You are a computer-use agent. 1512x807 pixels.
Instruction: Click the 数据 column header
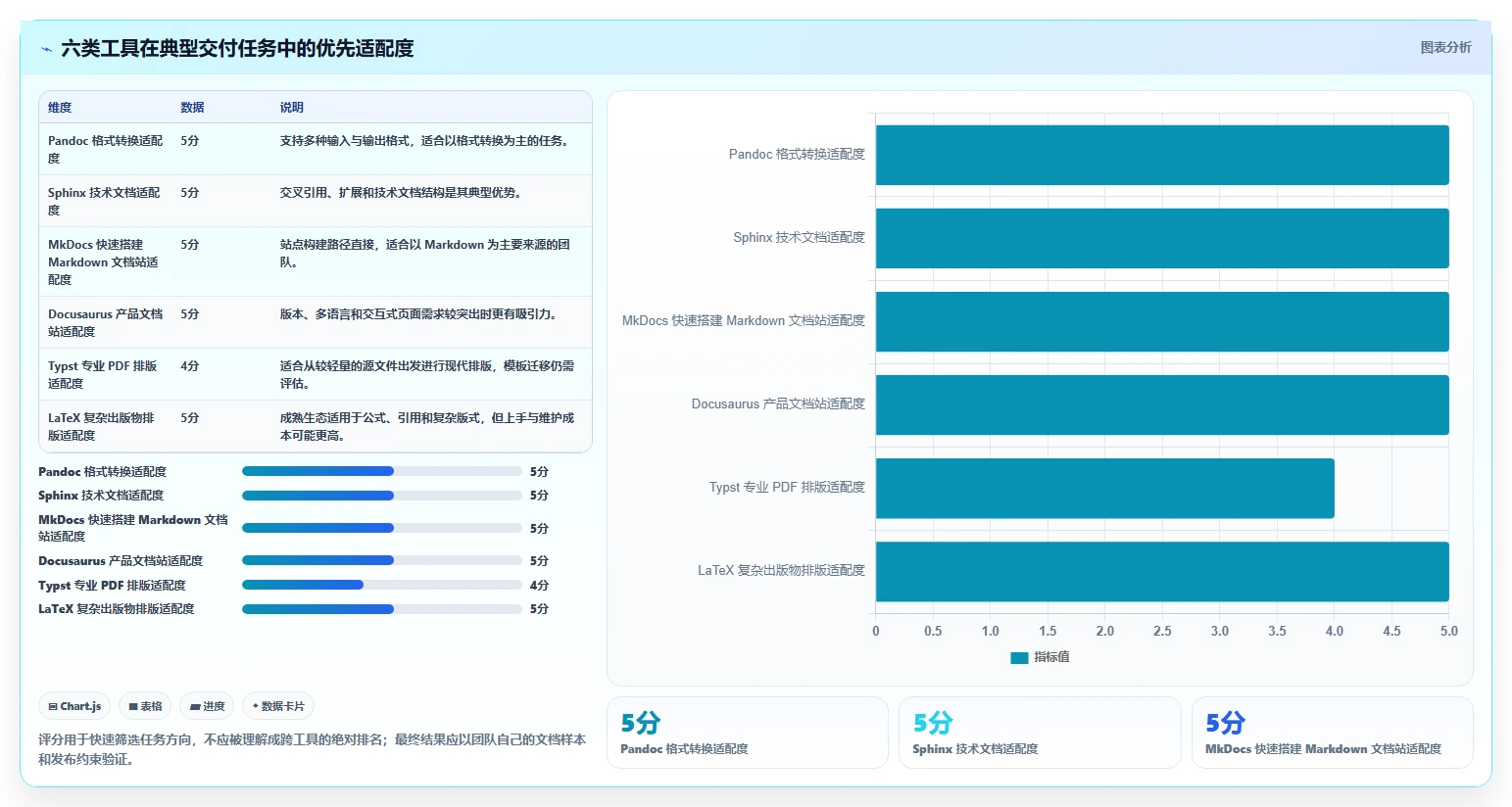point(192,108)
